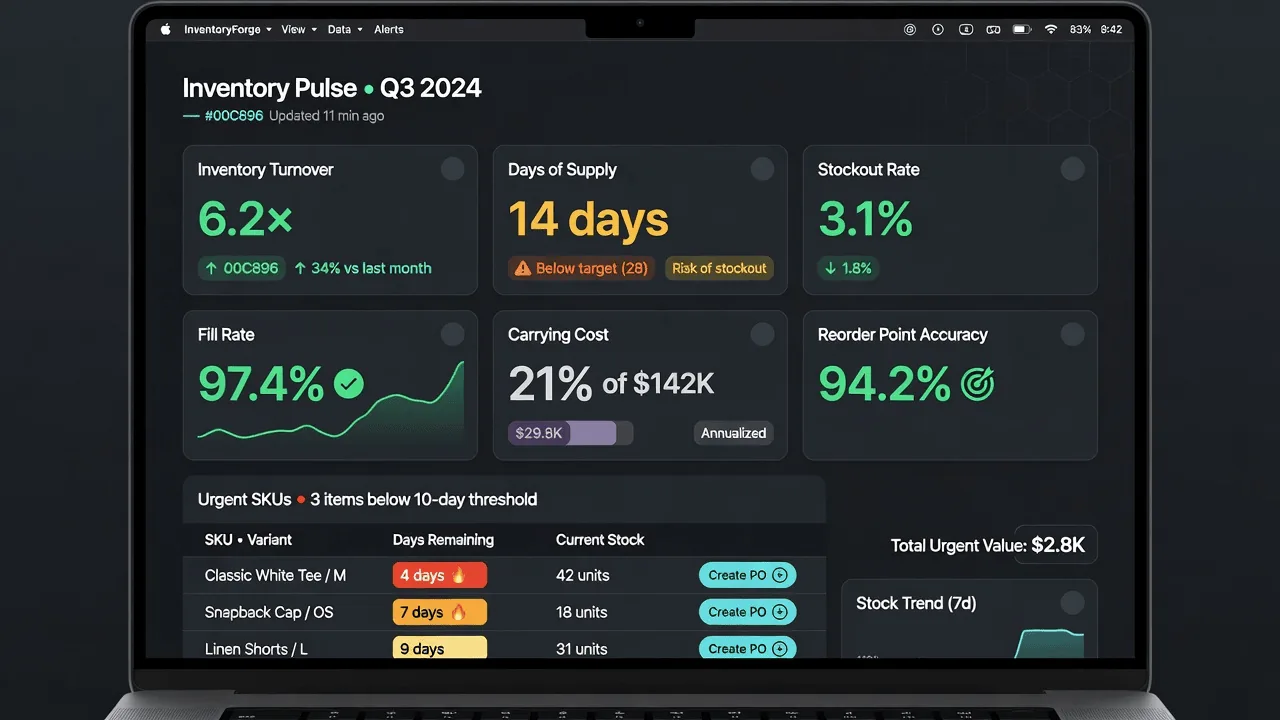Create PO for Linen Shorts / L
The height and width of the screenshot is (720, 1280).
point(747,647)
